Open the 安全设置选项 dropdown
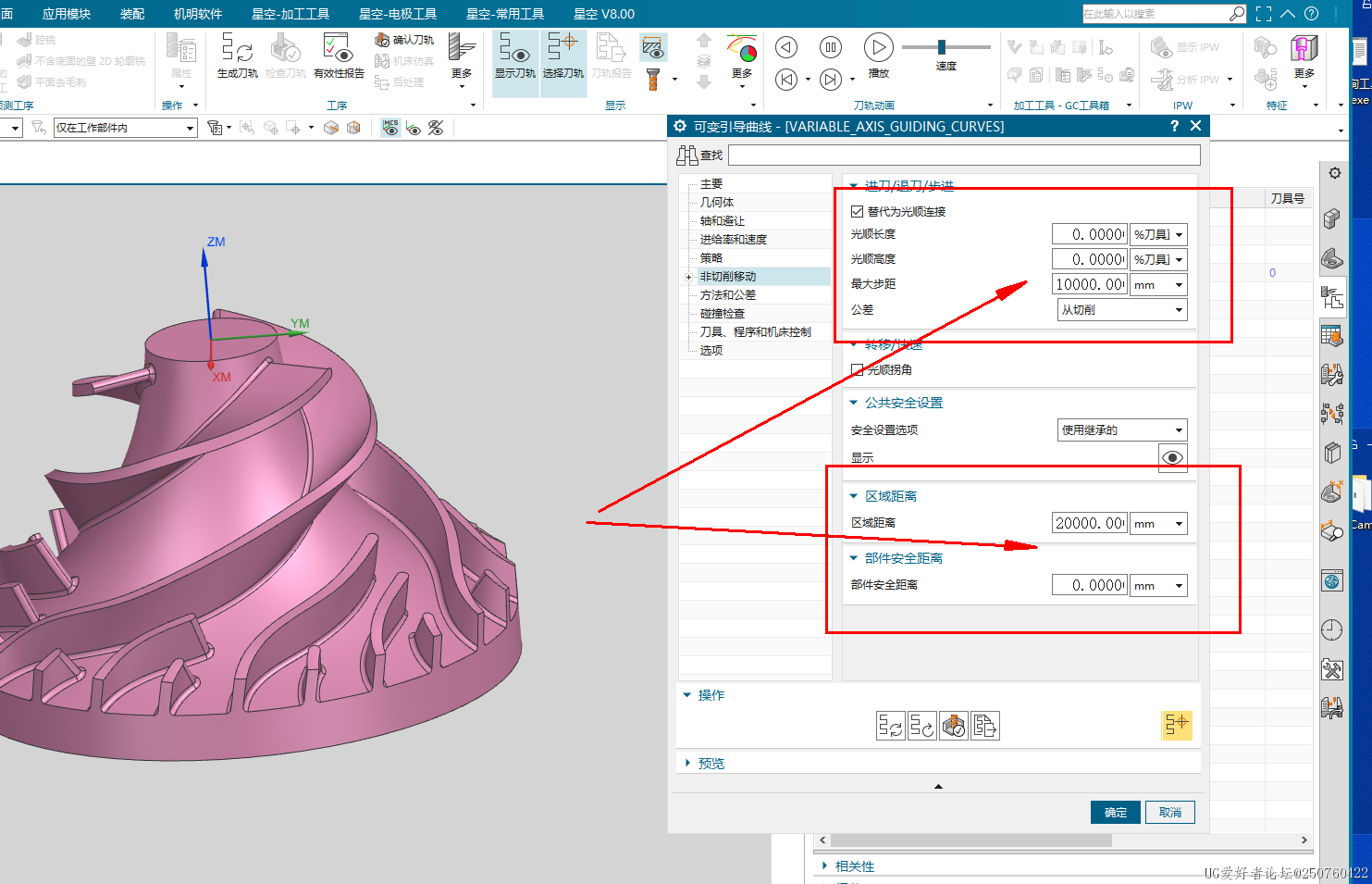 pos(1122,430)
